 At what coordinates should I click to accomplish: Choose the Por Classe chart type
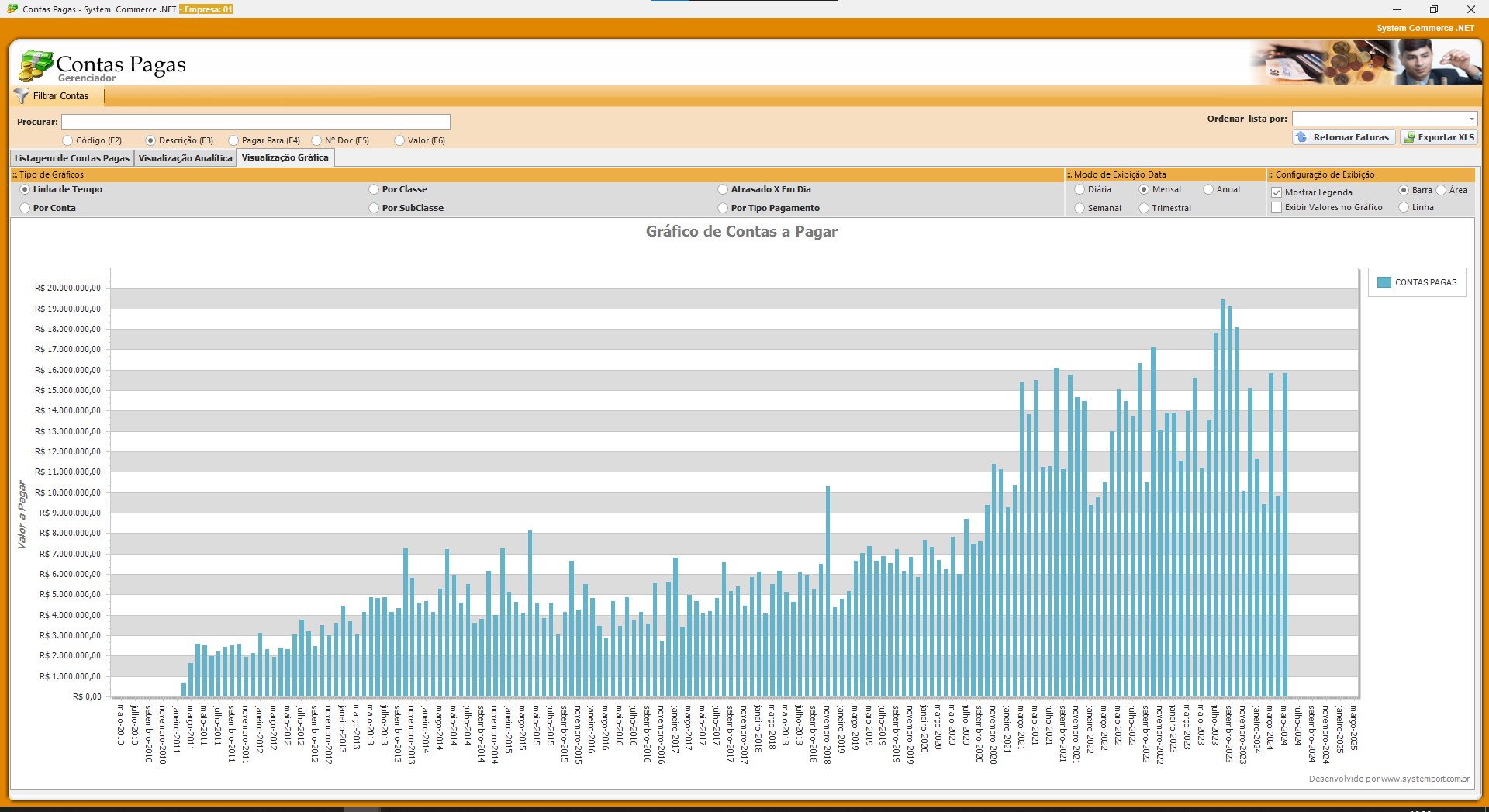pos(374,190)
